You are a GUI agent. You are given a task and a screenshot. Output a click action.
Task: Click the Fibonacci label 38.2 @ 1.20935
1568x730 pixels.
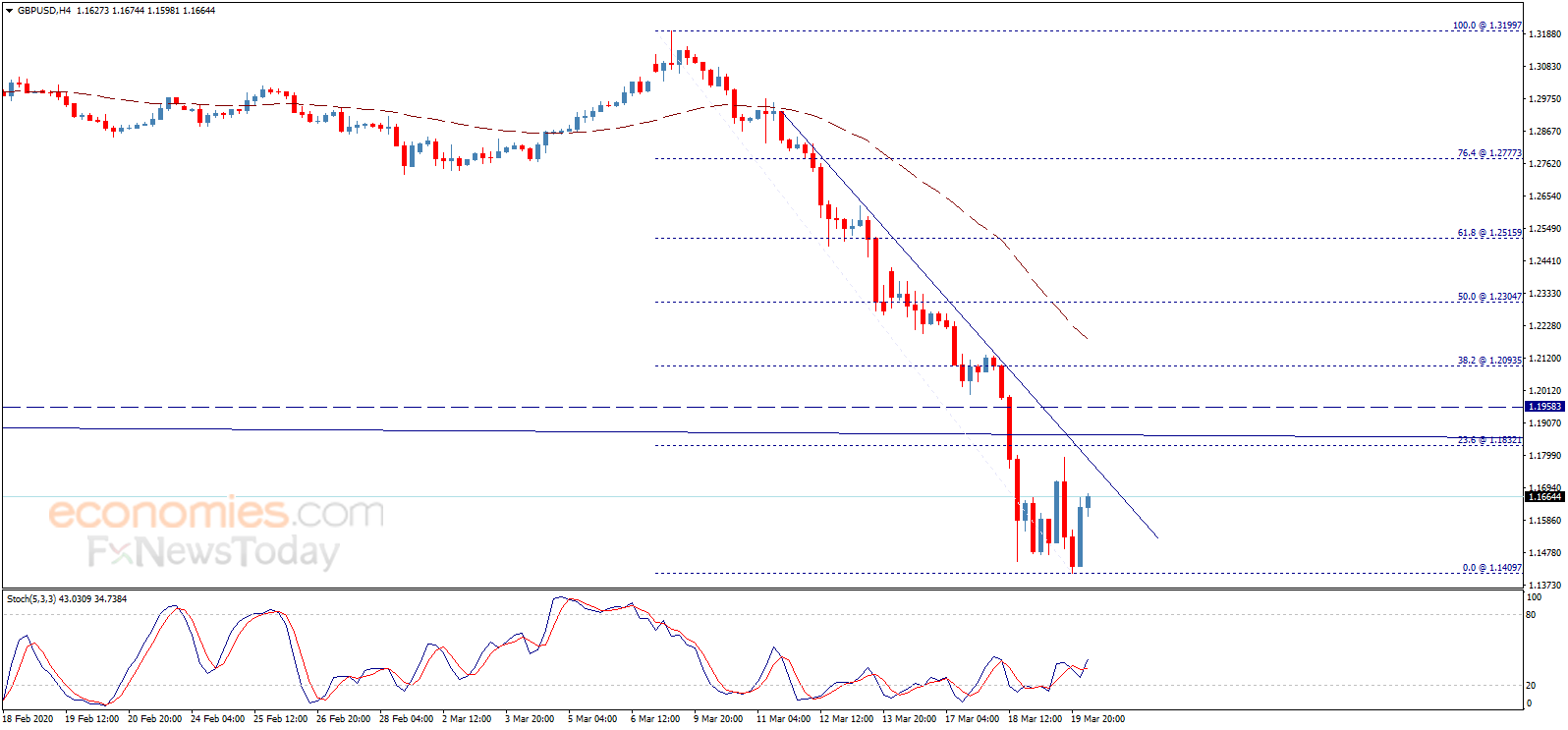coord(1489,361)
